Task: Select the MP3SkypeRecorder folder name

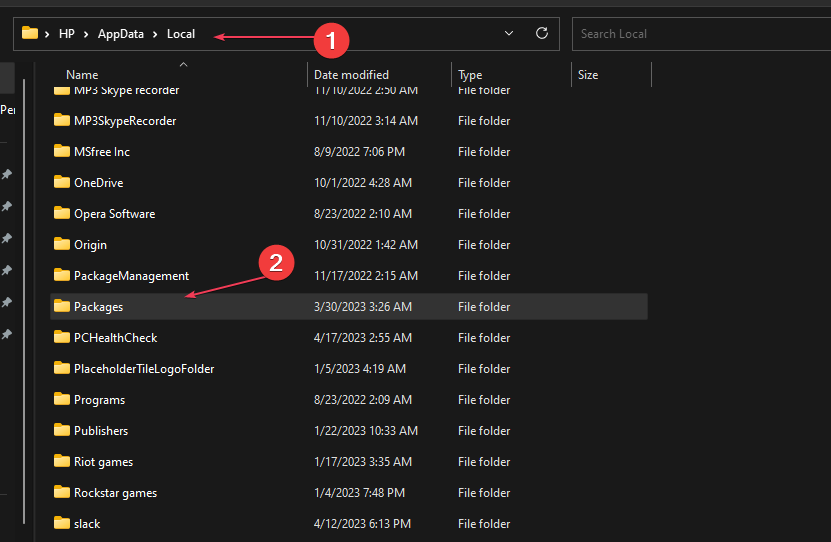Action: point(125,121)
